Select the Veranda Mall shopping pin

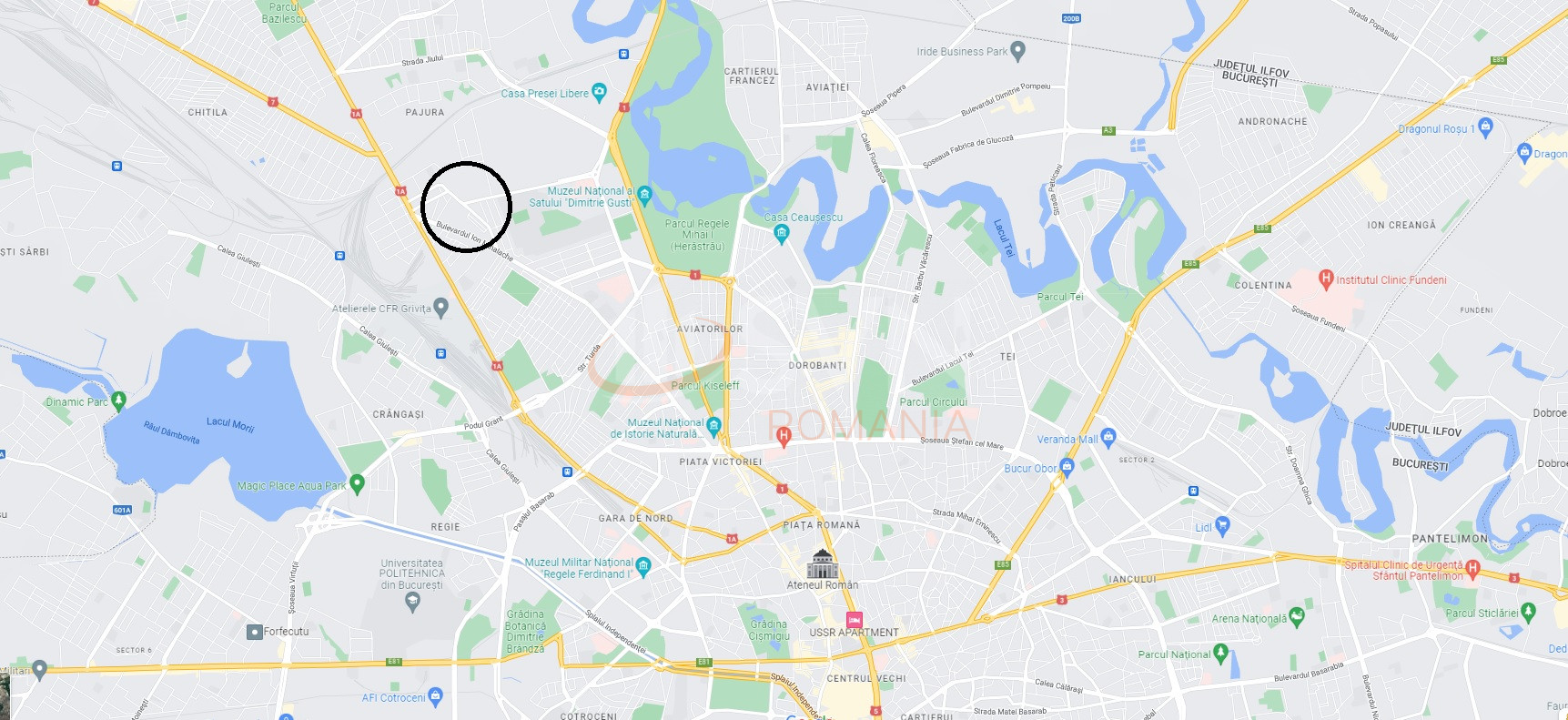point(1108,437)
